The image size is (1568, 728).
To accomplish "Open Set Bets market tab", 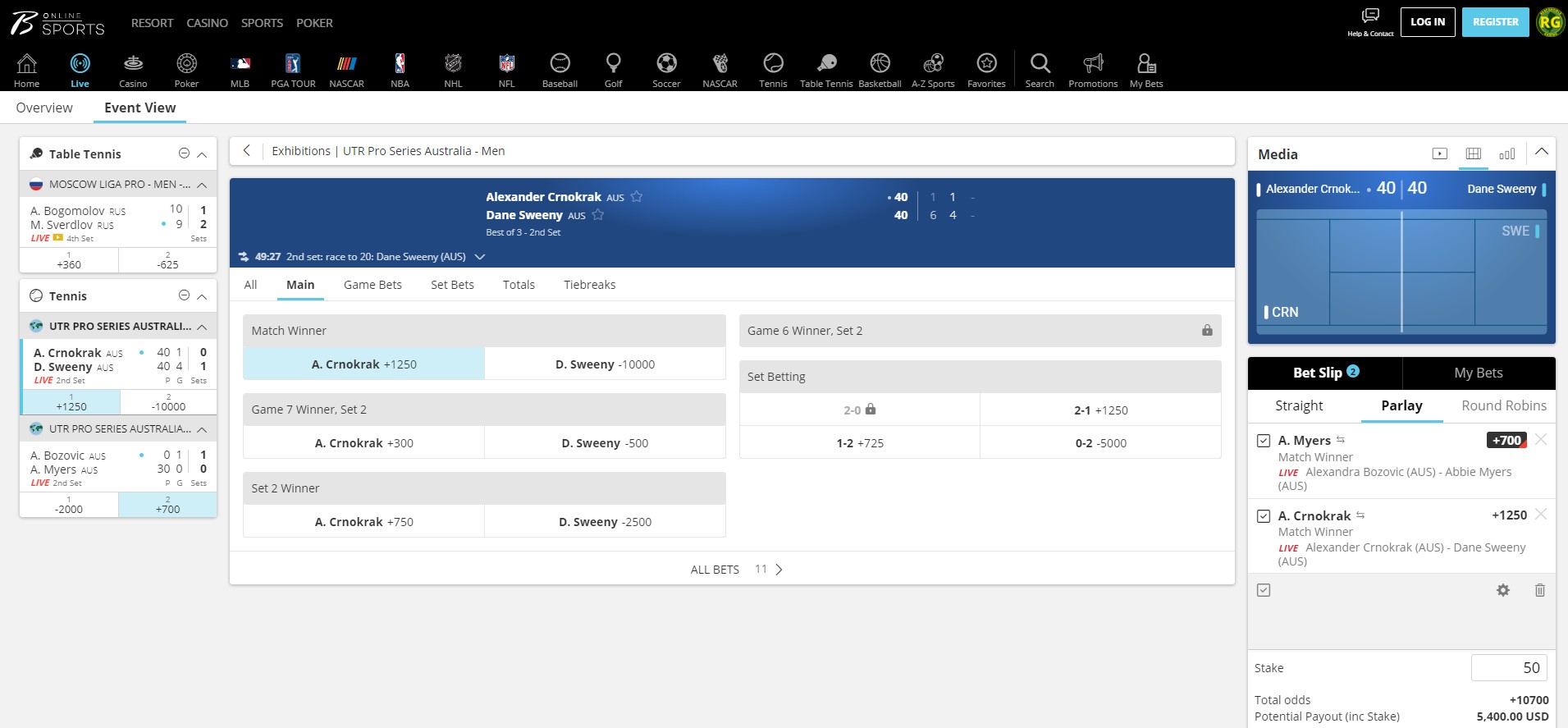I will [x=452, y=285].
